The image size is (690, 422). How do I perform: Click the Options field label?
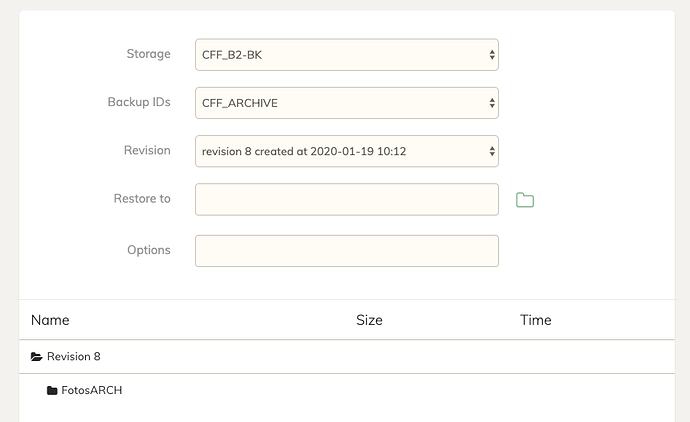pos(149,250)
